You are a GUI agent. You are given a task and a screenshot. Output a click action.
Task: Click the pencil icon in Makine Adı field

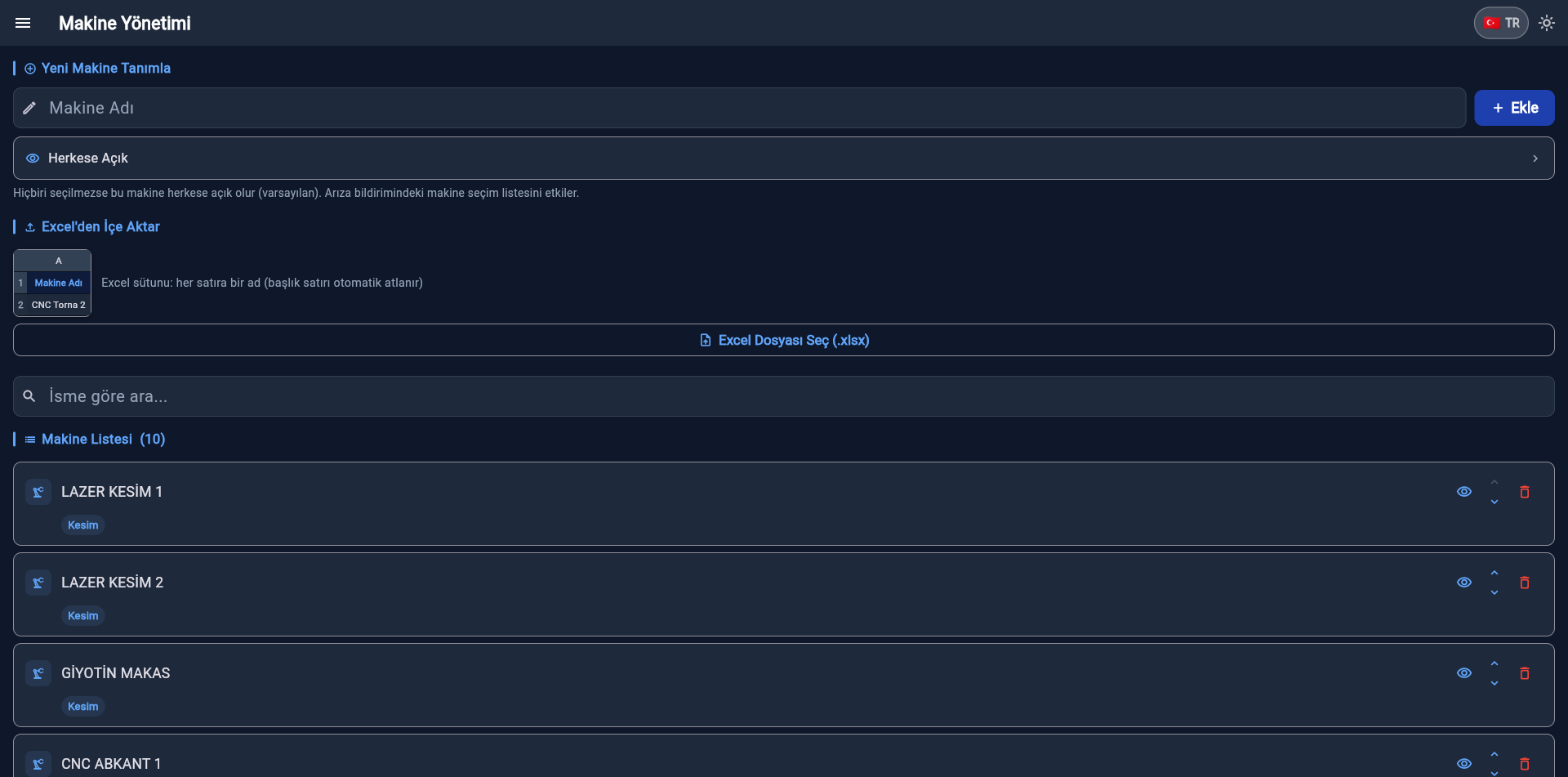(29, 108)
